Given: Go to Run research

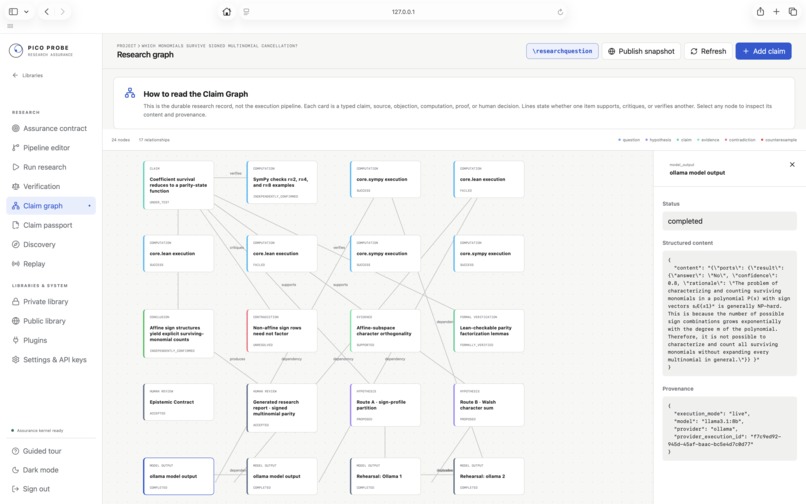Looking at the screenshot, I should coord(51,167).
